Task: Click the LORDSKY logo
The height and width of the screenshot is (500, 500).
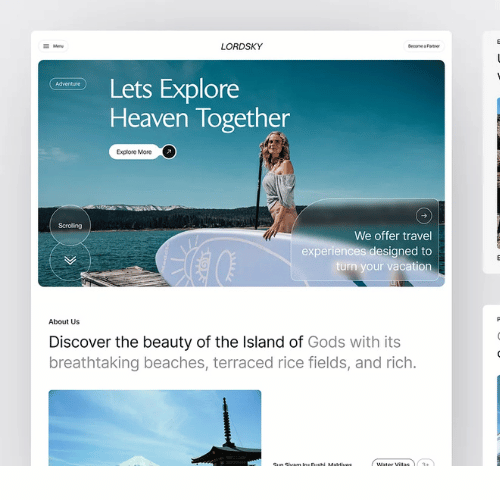Action: pos(242,46)
